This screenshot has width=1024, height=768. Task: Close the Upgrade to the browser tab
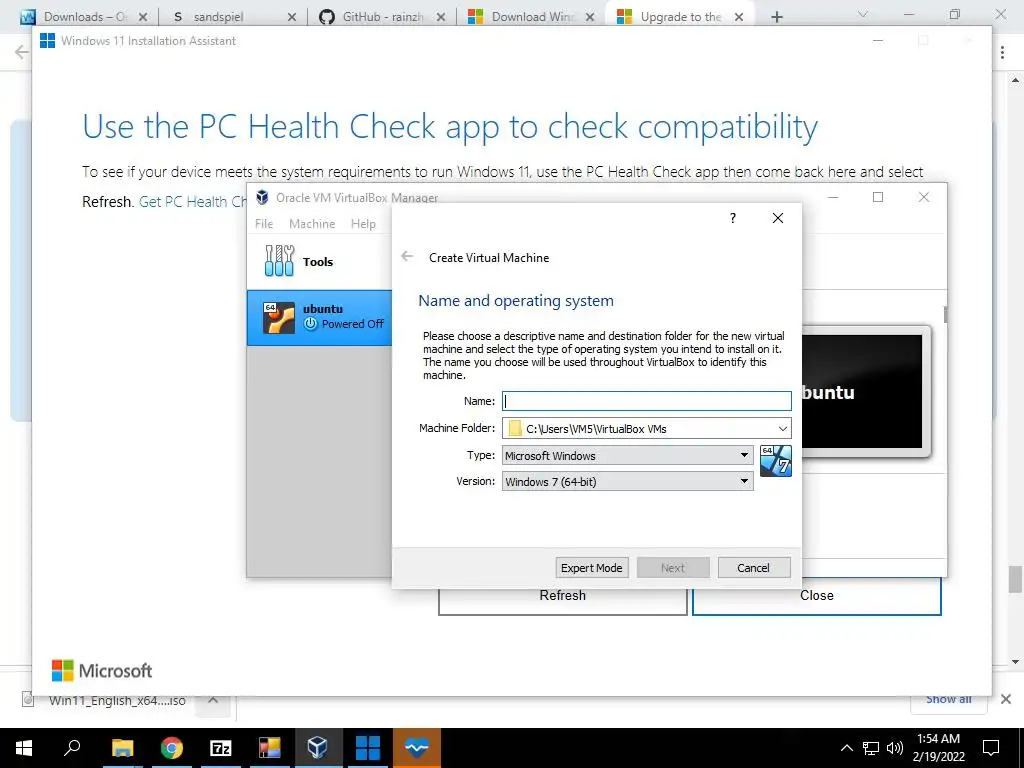(x=739, y=17)
